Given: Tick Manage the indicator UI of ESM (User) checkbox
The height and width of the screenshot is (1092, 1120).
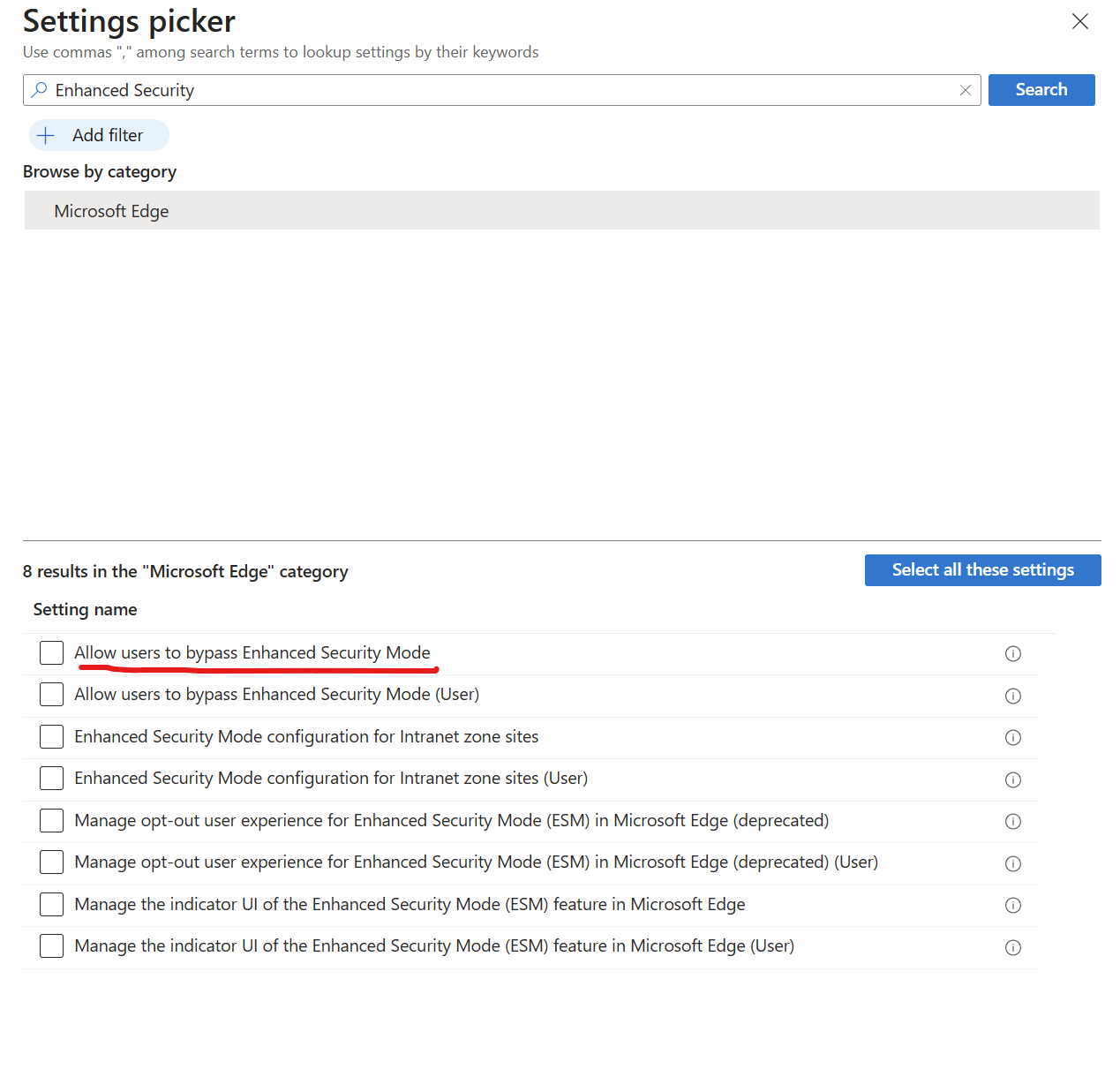Looking at the screenshot, I should 52,946.
